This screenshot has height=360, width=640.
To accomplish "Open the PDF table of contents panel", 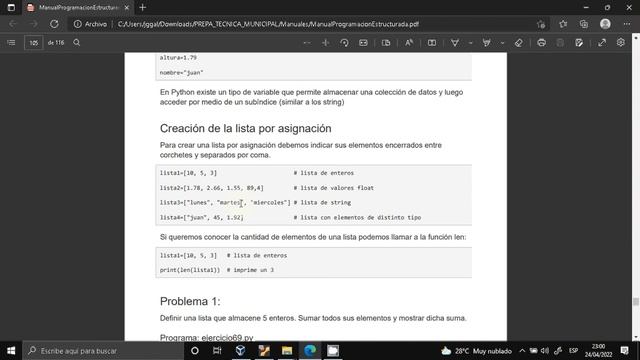I will [11, 42].
